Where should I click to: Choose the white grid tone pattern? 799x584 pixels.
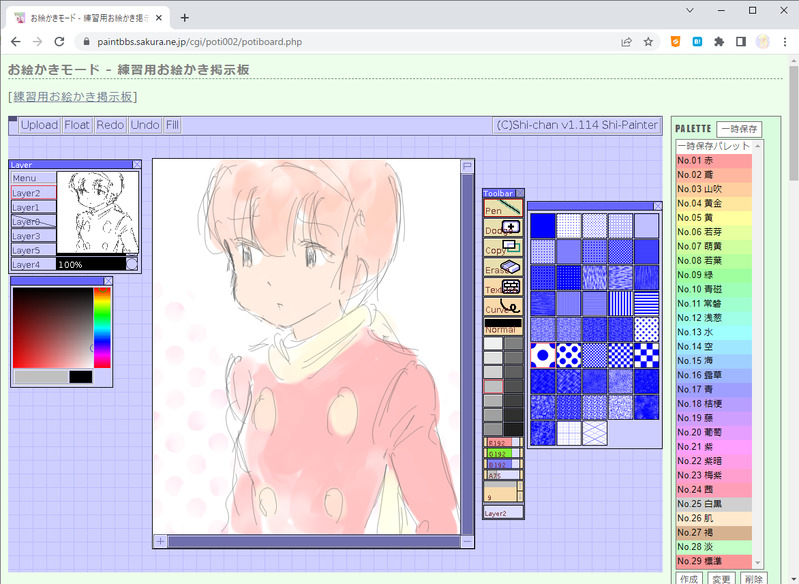[x=569, y=433]
